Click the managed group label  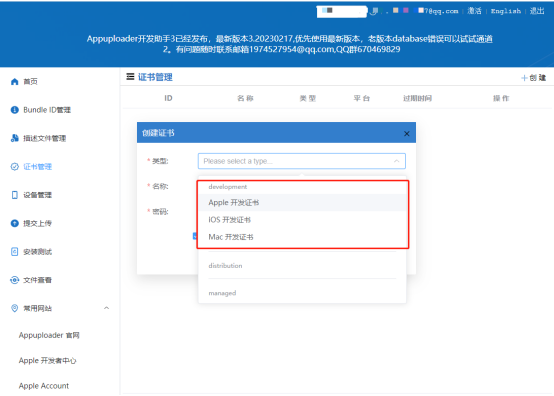click(222, 293)
